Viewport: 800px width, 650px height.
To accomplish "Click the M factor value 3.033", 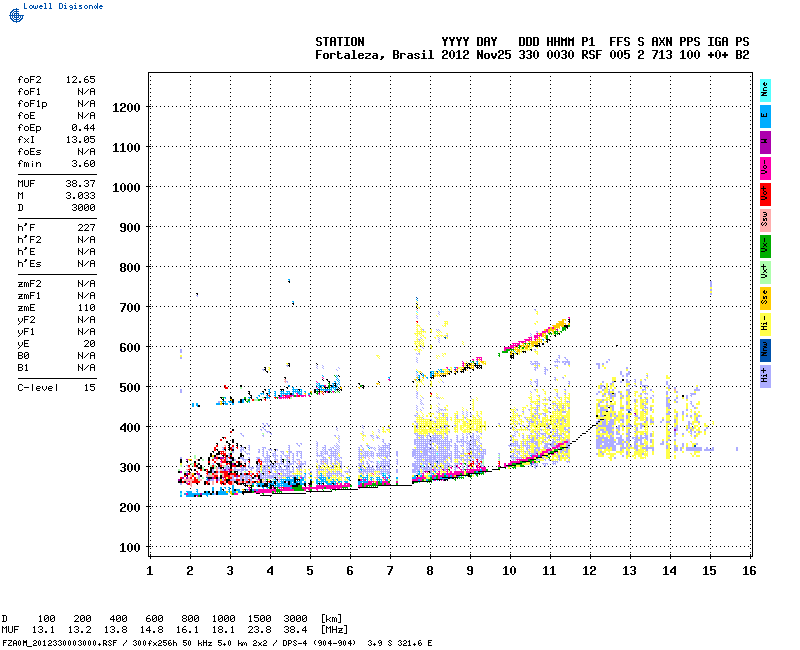I will point(81,195).
